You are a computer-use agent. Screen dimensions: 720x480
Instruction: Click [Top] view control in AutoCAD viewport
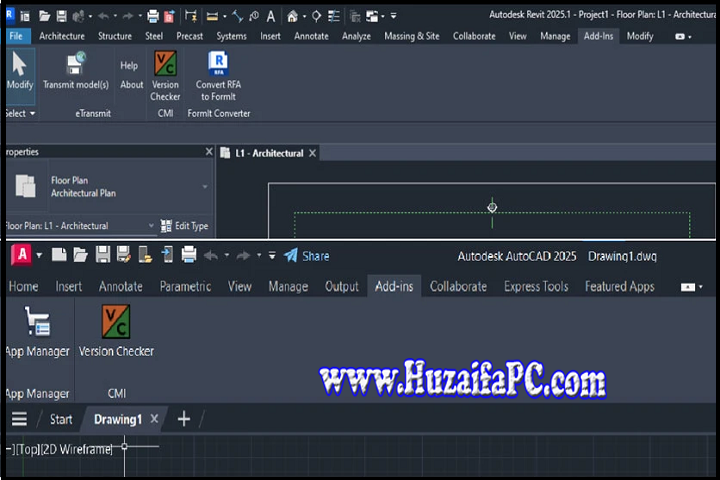coord(28,449)
